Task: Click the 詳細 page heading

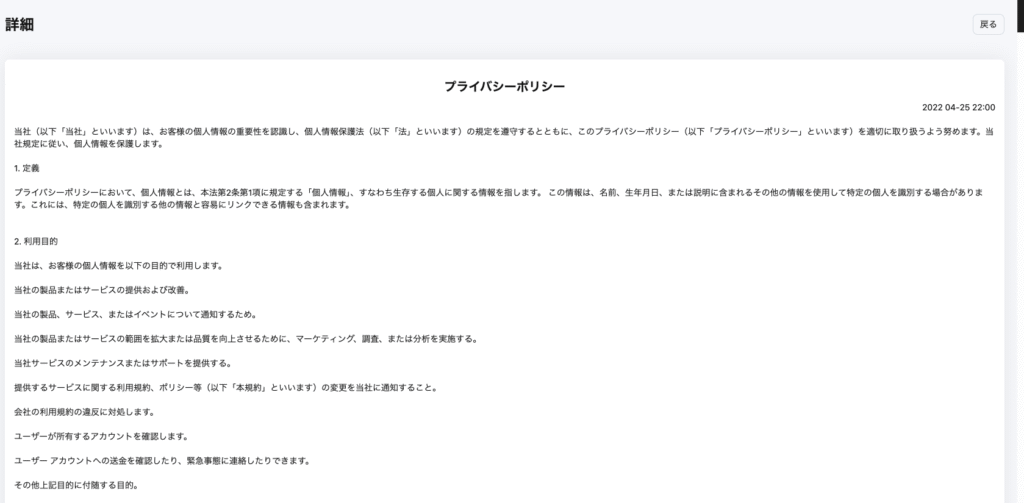Action: click(x=20, y=25)
